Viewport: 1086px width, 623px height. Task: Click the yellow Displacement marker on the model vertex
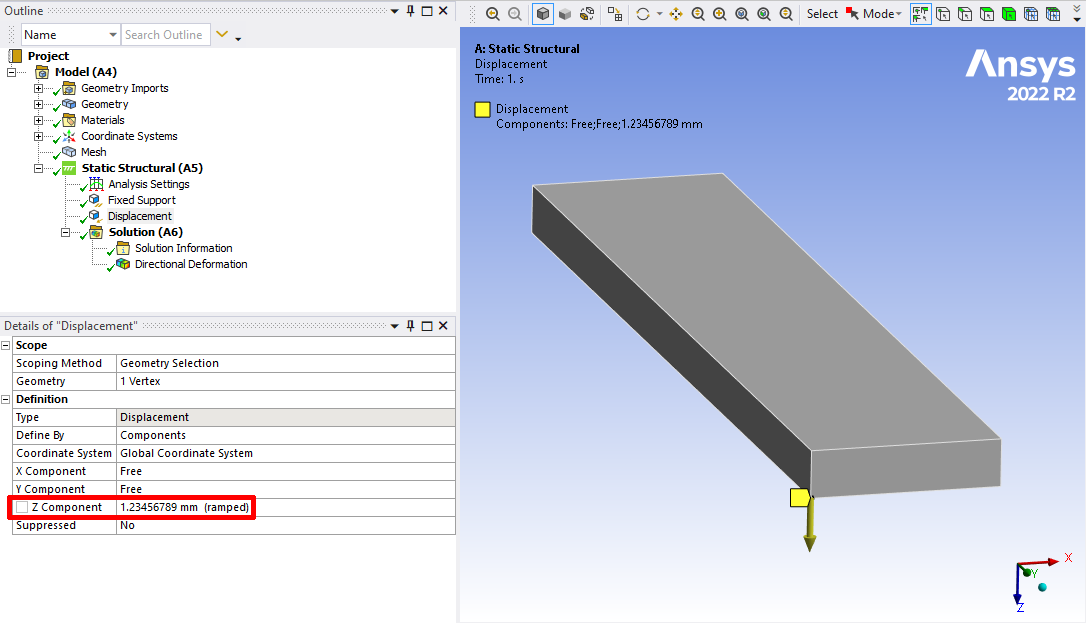tap(799, 497)
